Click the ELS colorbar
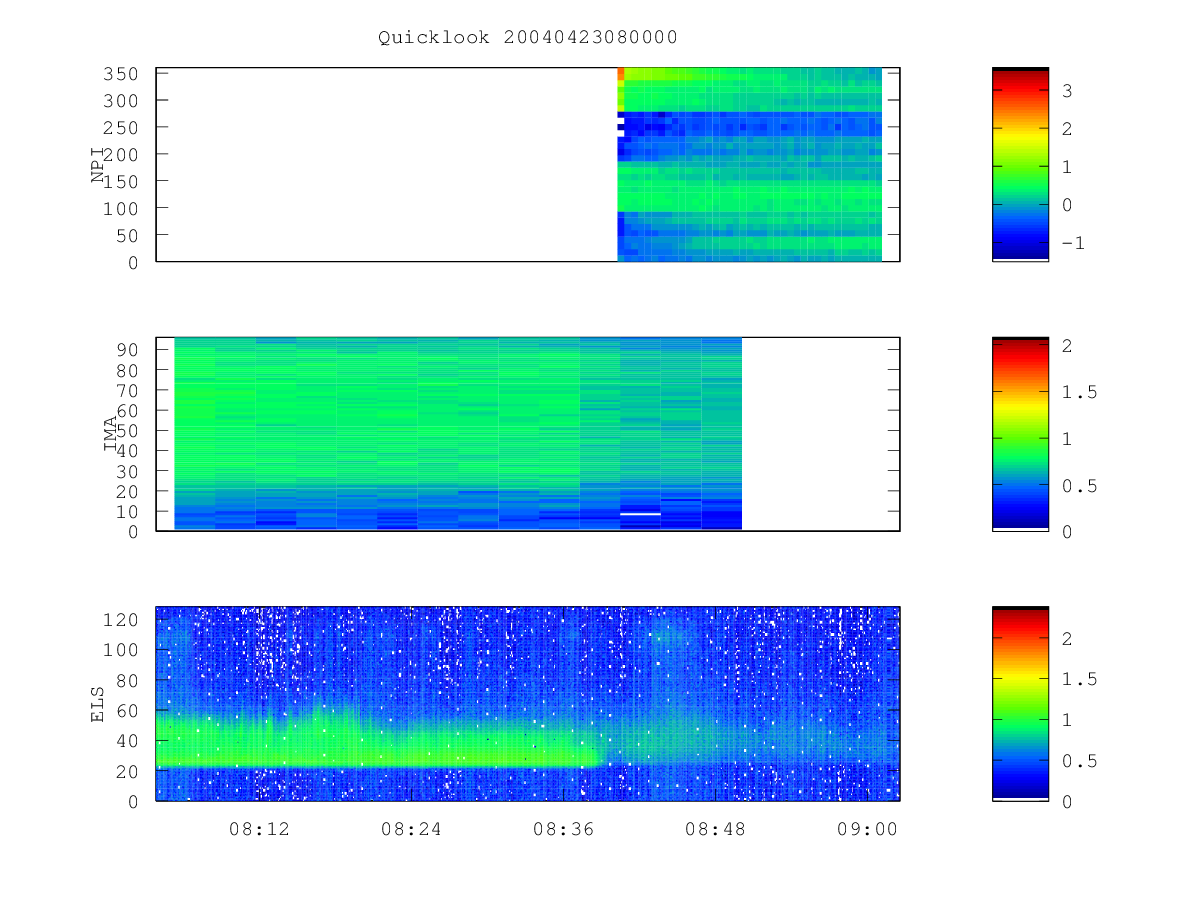 tap(1020, 703)
